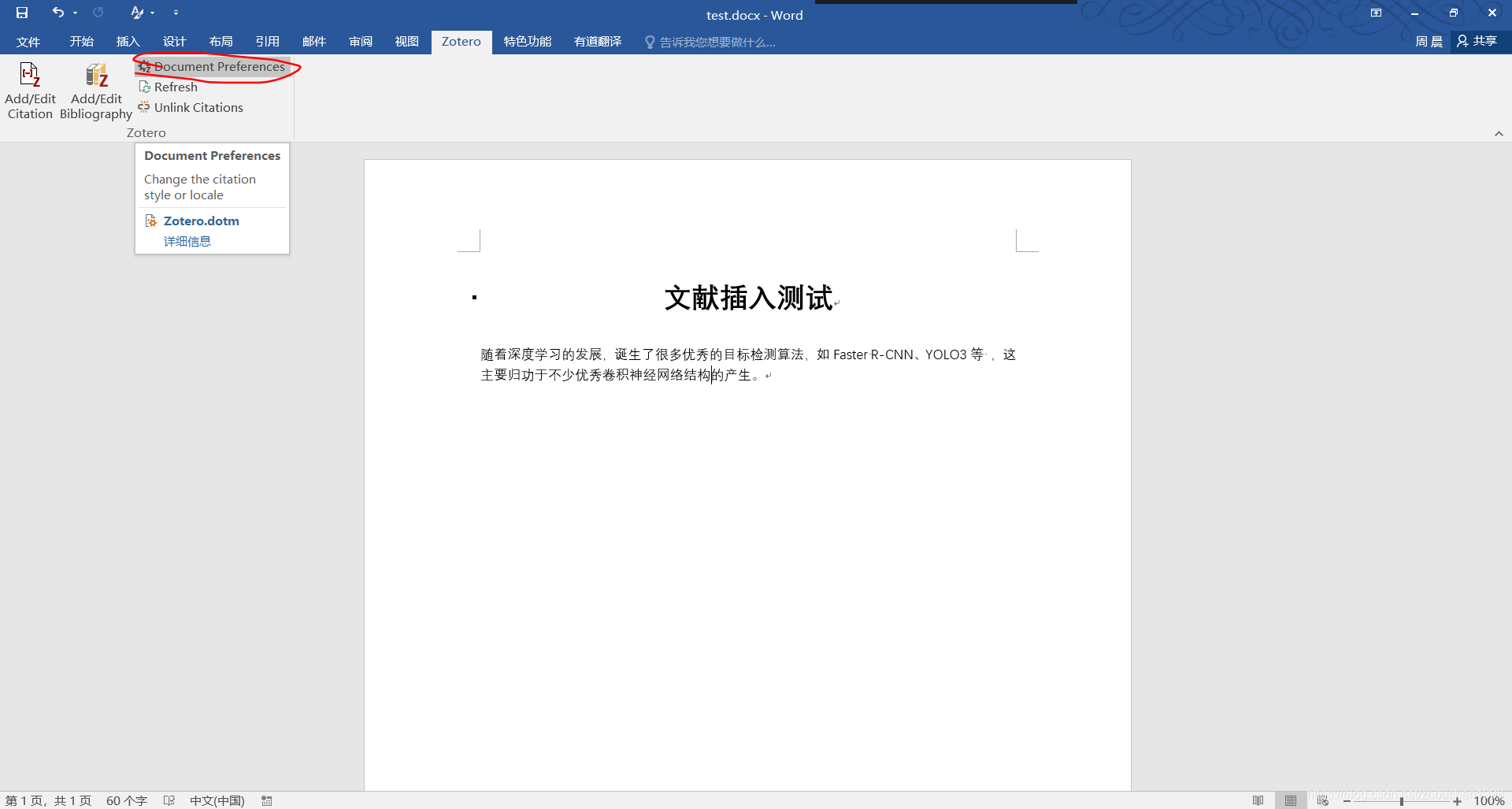This screenshot has height=809, width=1512.
Task: Switch to the 有道翻译 tab
Action: point(597,42)
